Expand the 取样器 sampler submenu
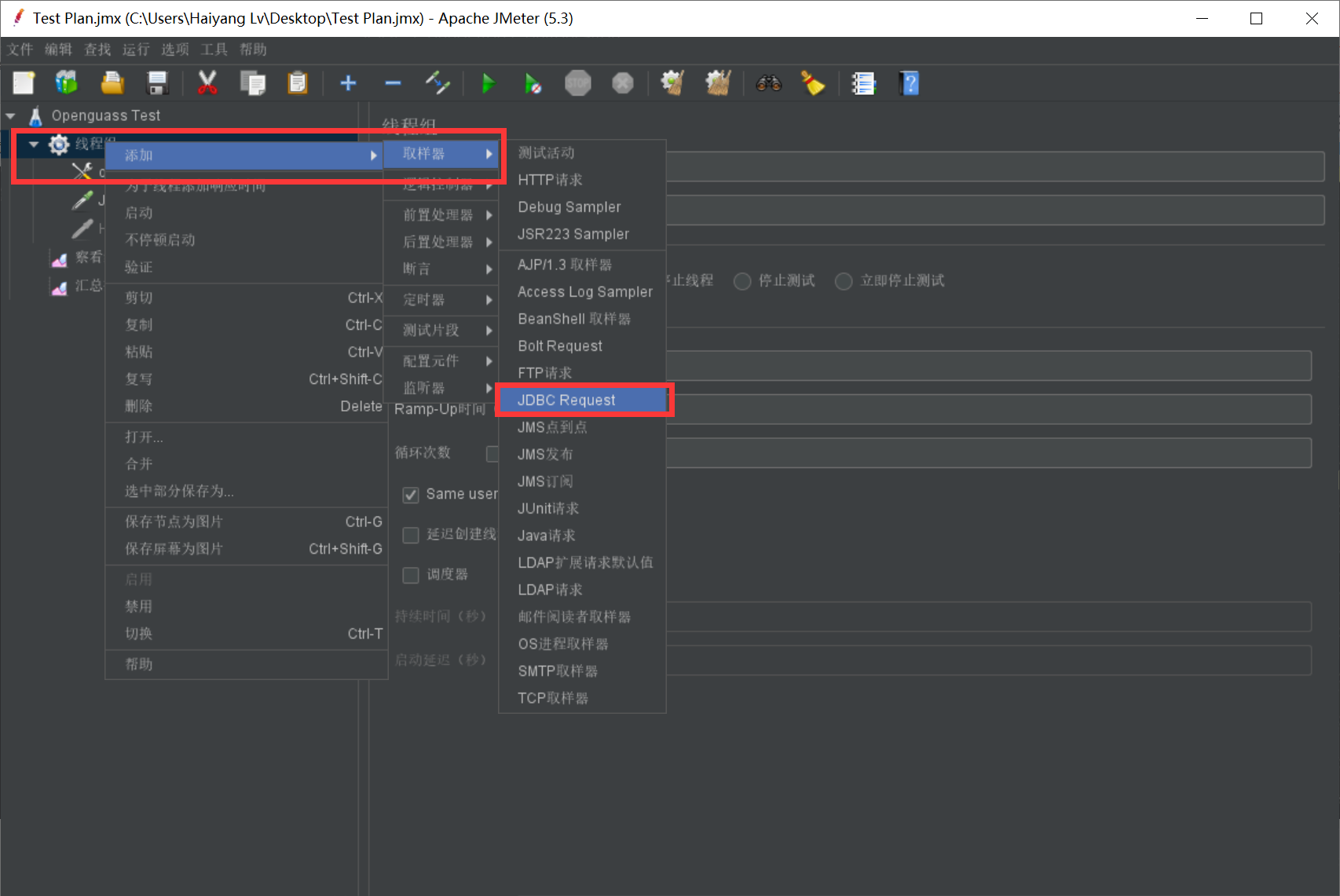1340x896 pixels. [x=441, y=154]
